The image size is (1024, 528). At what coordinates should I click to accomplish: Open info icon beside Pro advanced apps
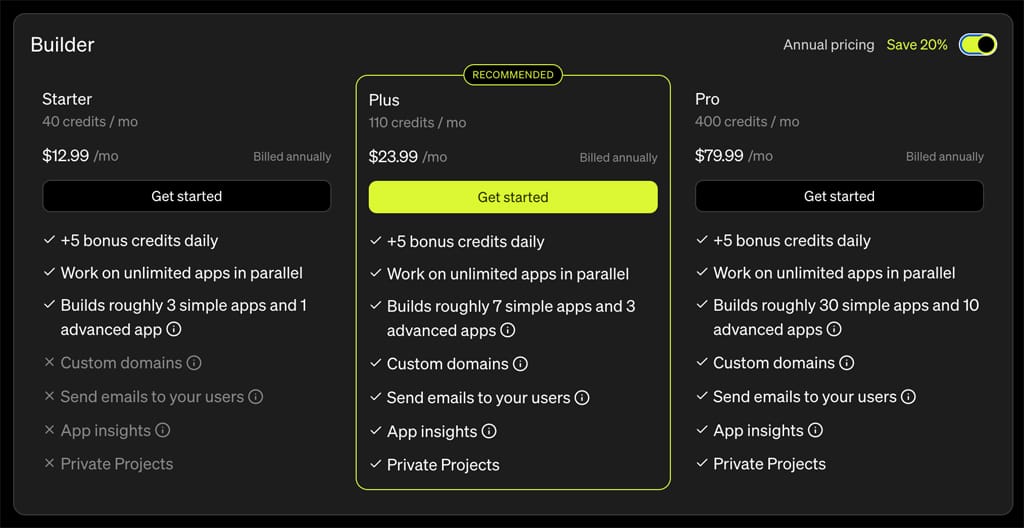pyautogui.click(x=834, y=329)
